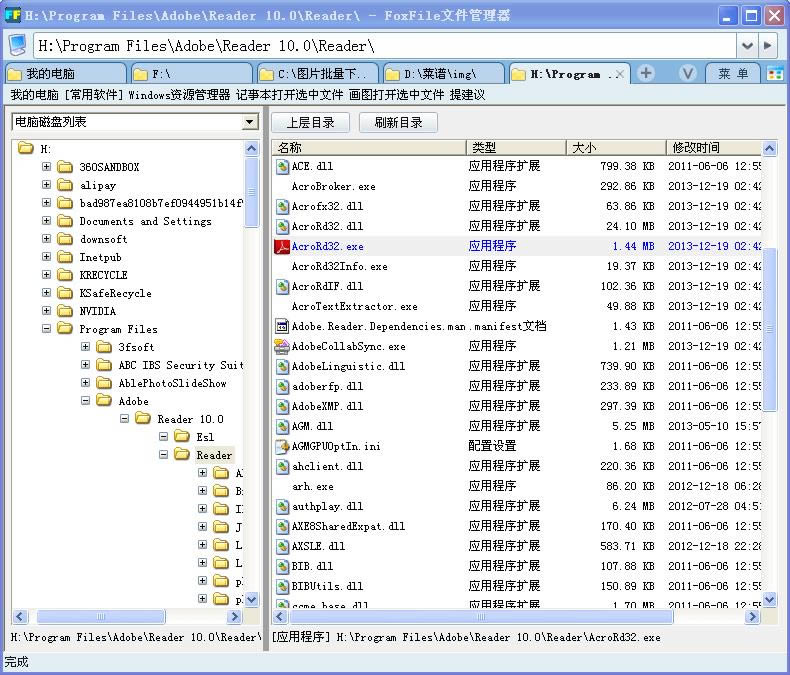Open the 菜单 menu button

pyautogui.click(x=733, y=74)
